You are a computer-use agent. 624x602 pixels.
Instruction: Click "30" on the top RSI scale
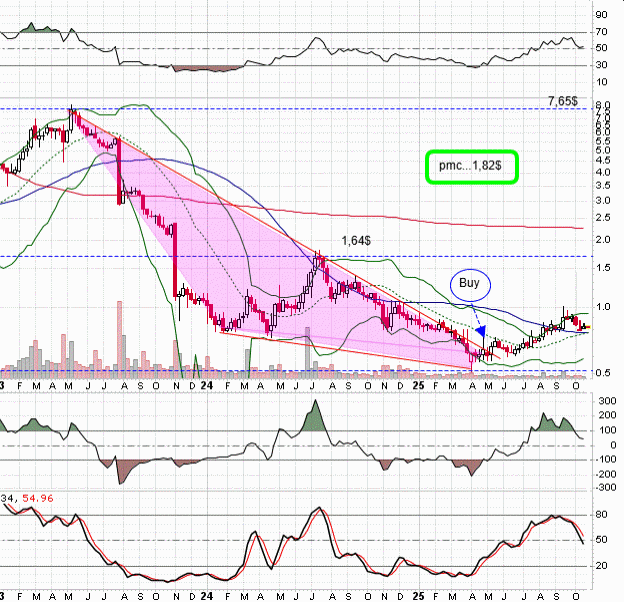(600, 66)
